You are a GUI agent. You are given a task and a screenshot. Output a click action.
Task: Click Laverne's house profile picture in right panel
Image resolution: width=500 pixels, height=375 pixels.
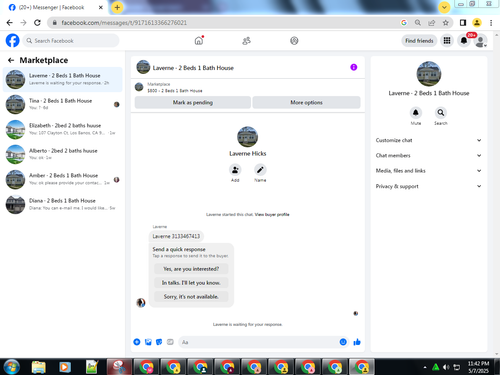[x=429, y=74]
